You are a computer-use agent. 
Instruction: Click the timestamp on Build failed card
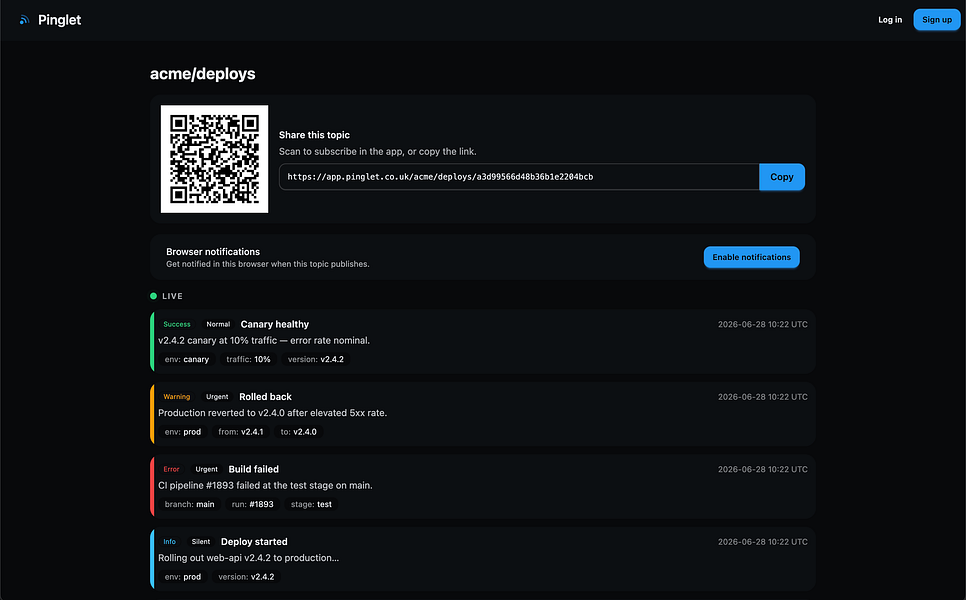click(x=763, y=469)
